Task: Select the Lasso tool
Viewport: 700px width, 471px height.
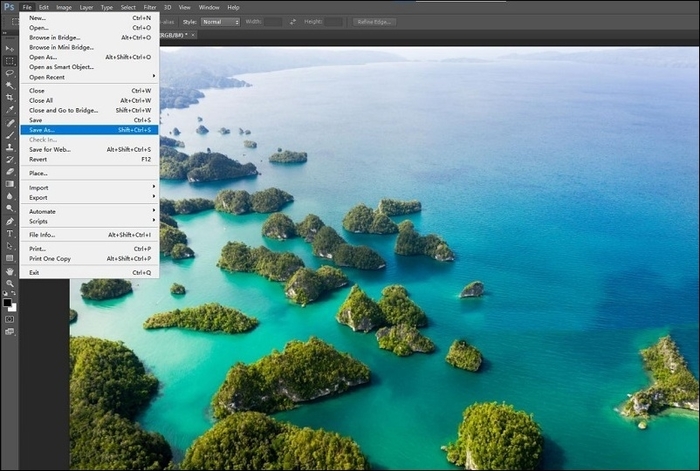Action: (9, 73)
